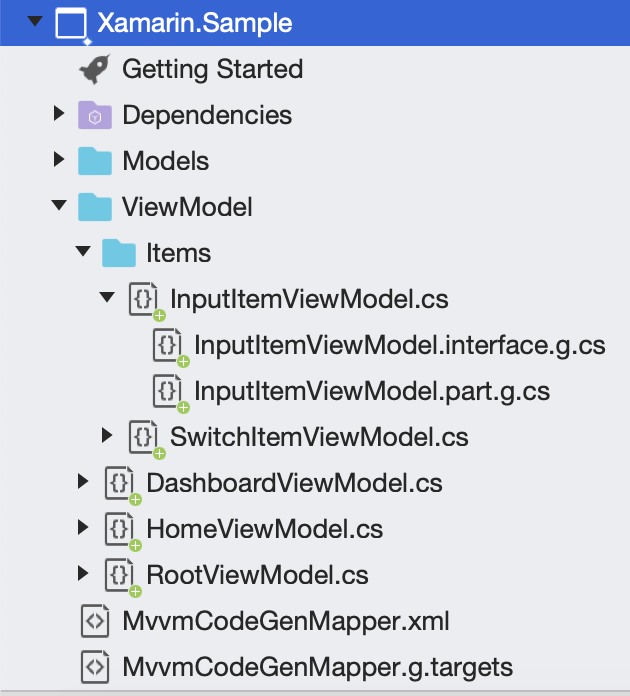
Task: Click the MvvmCodeGenMapper.xml file icon
Action: pos(95,621)
